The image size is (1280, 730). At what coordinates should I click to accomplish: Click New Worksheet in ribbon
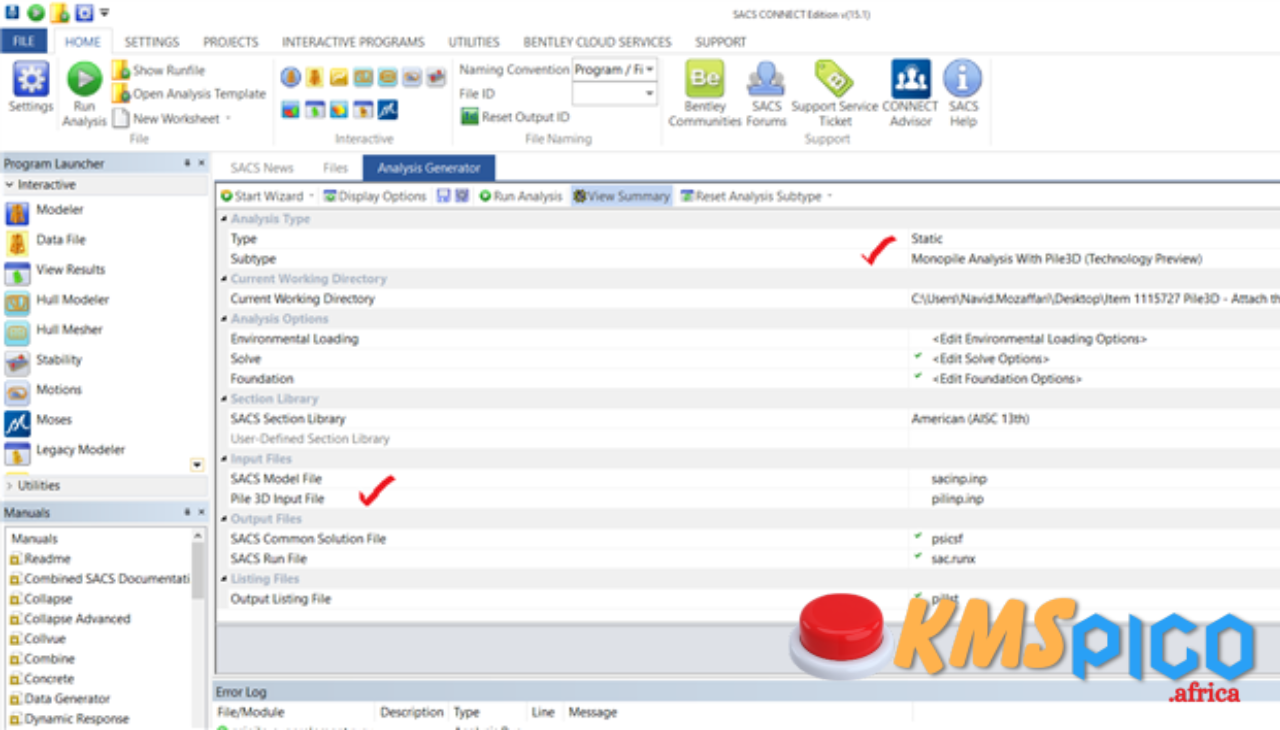pos(170,118)
